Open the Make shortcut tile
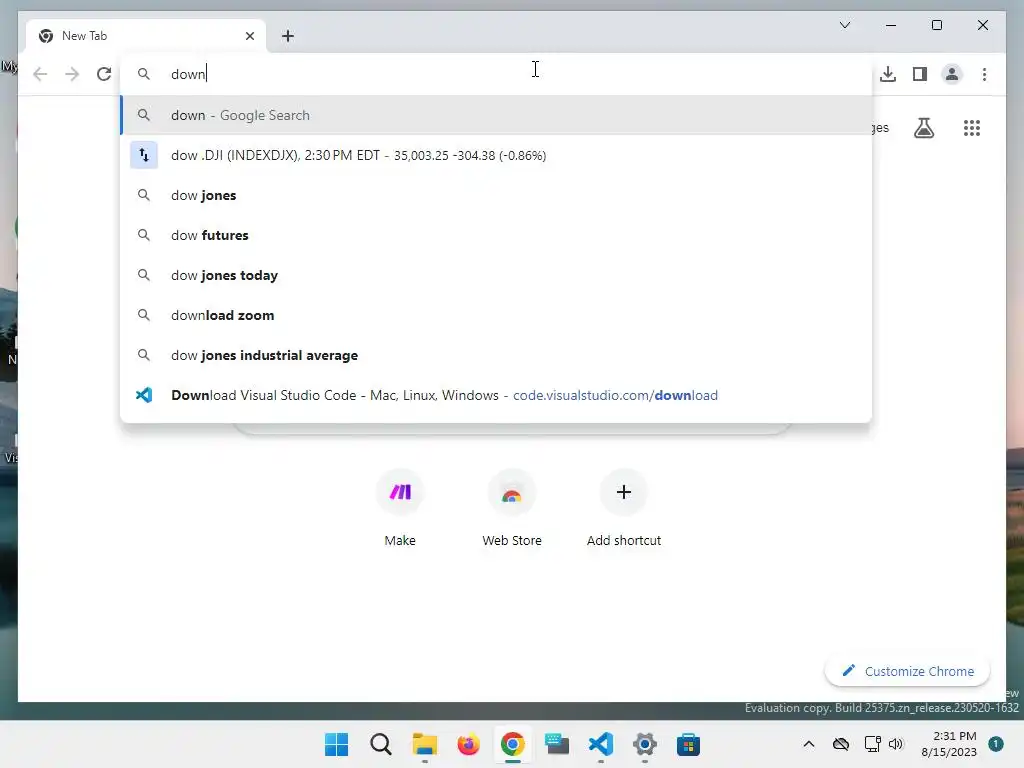This screenshot has width=1024, height=768. [x=400, y=508]
